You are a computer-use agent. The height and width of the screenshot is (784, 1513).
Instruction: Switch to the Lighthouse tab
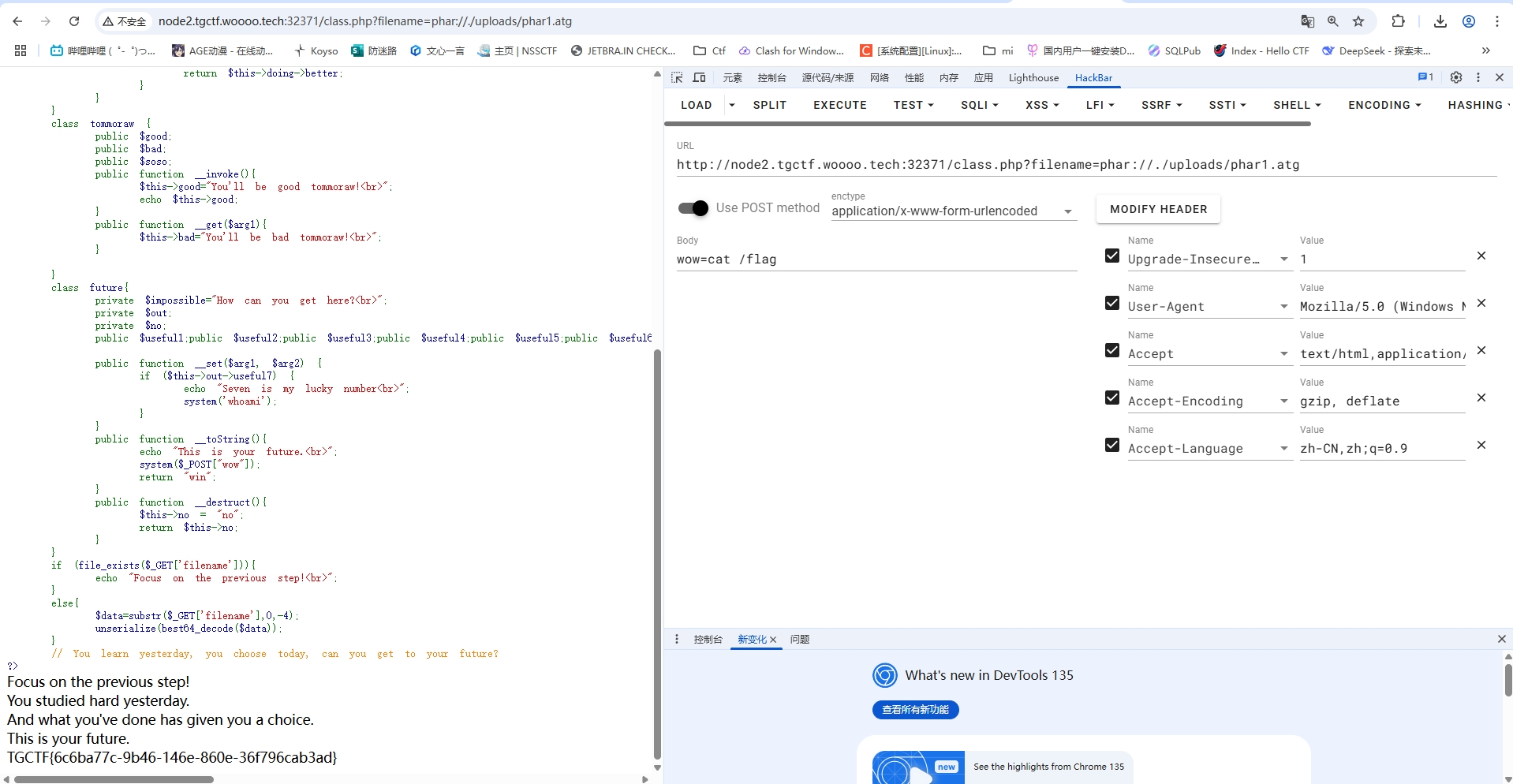[x=1033, y=77]
